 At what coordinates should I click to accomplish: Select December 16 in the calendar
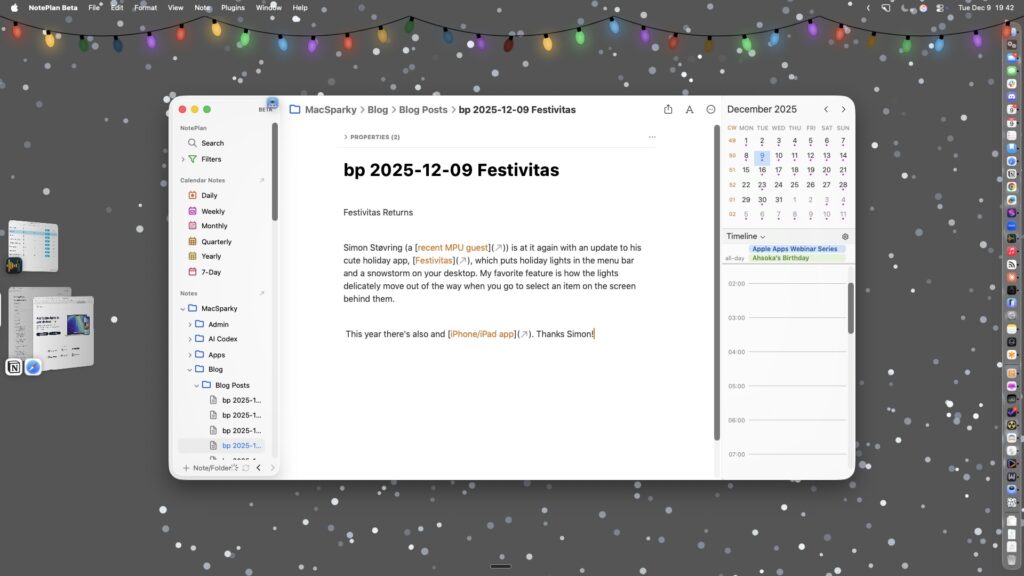coord(762,170)
